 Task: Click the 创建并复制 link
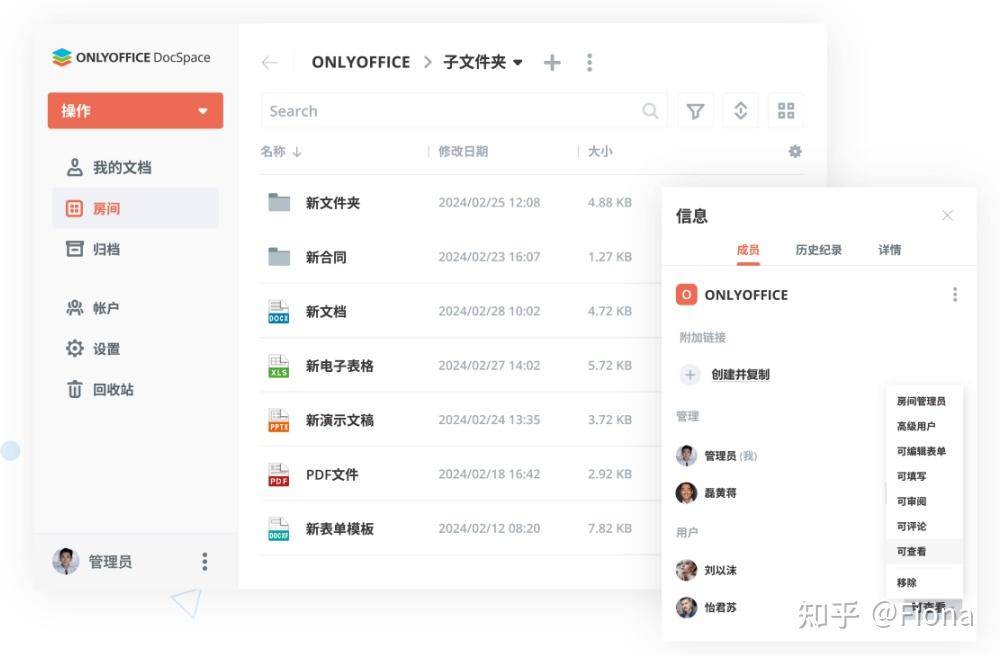pyautogui.click(x=740, y=374)
